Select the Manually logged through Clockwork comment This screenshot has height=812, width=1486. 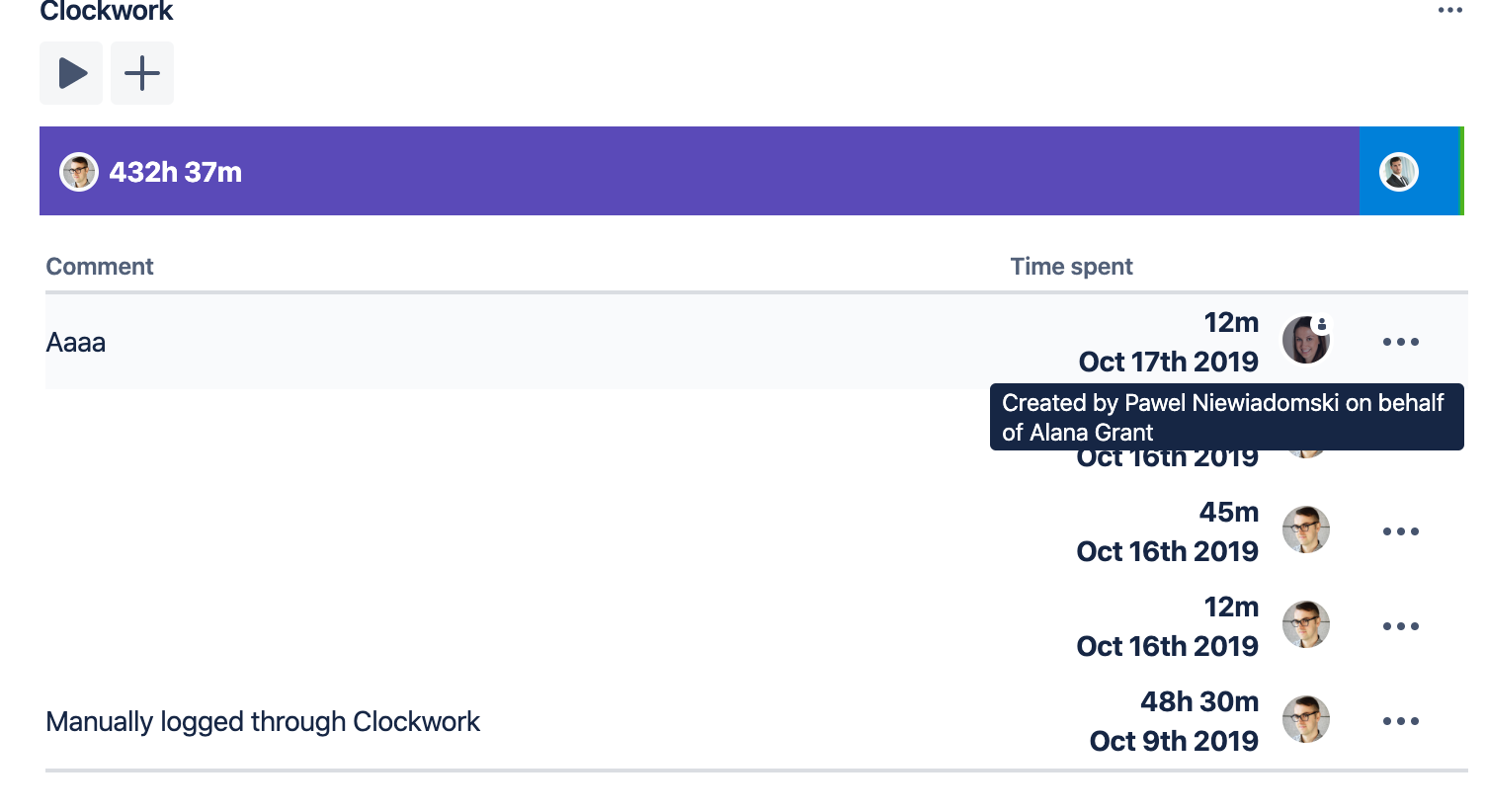pyautogui.click(x=263, y=722)
